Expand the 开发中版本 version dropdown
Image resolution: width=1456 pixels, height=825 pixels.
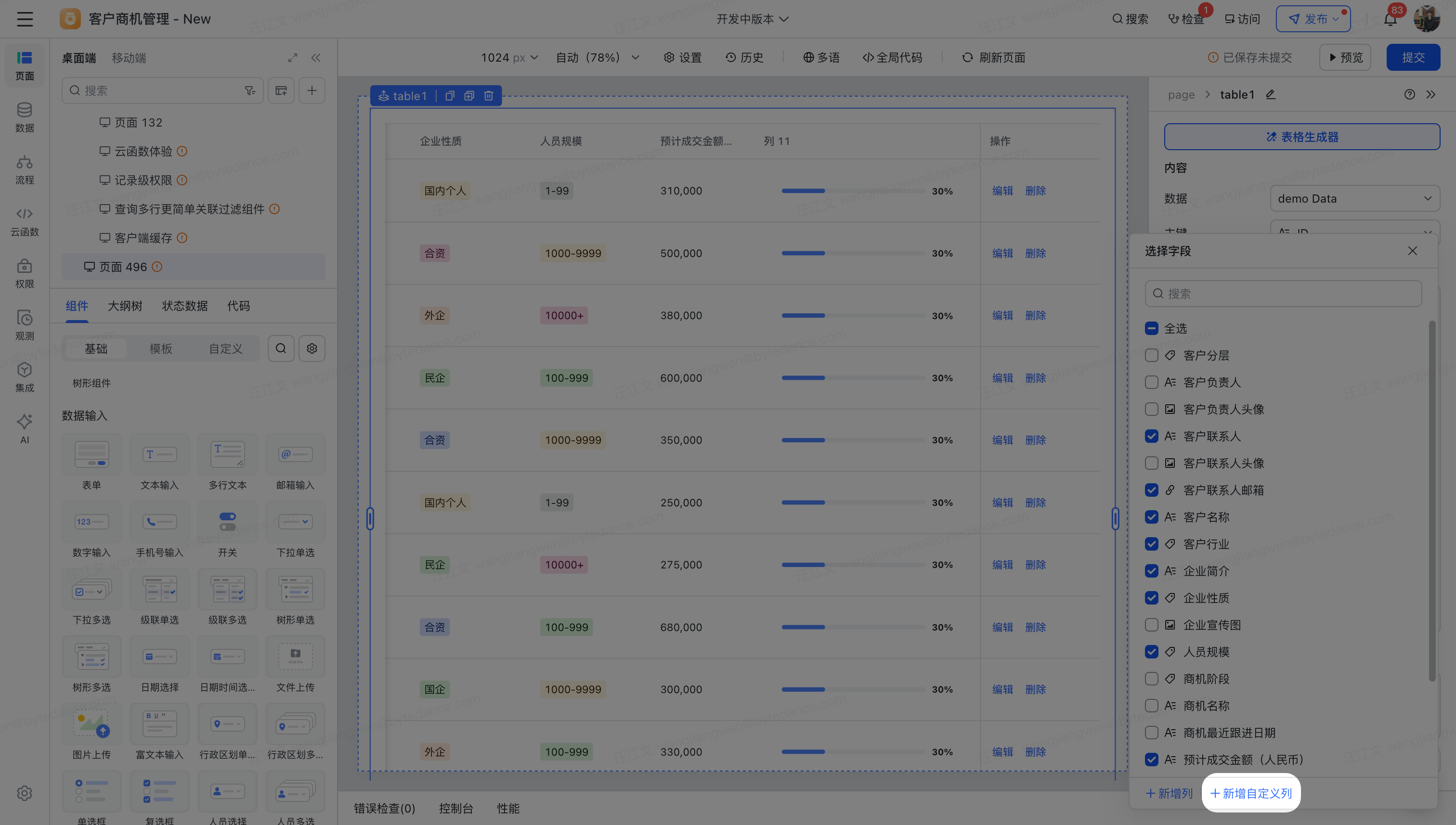pyautogui.click(x=752, y=19)
